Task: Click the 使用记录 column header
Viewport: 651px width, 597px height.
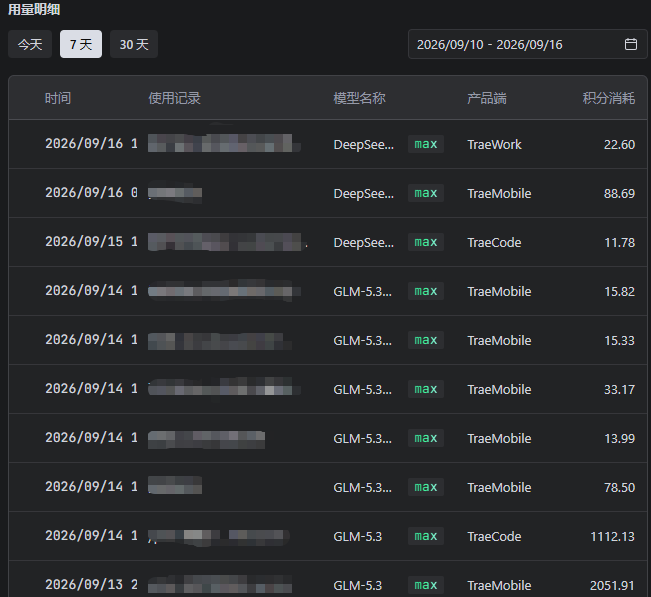Action: click(x=174, y=98)
